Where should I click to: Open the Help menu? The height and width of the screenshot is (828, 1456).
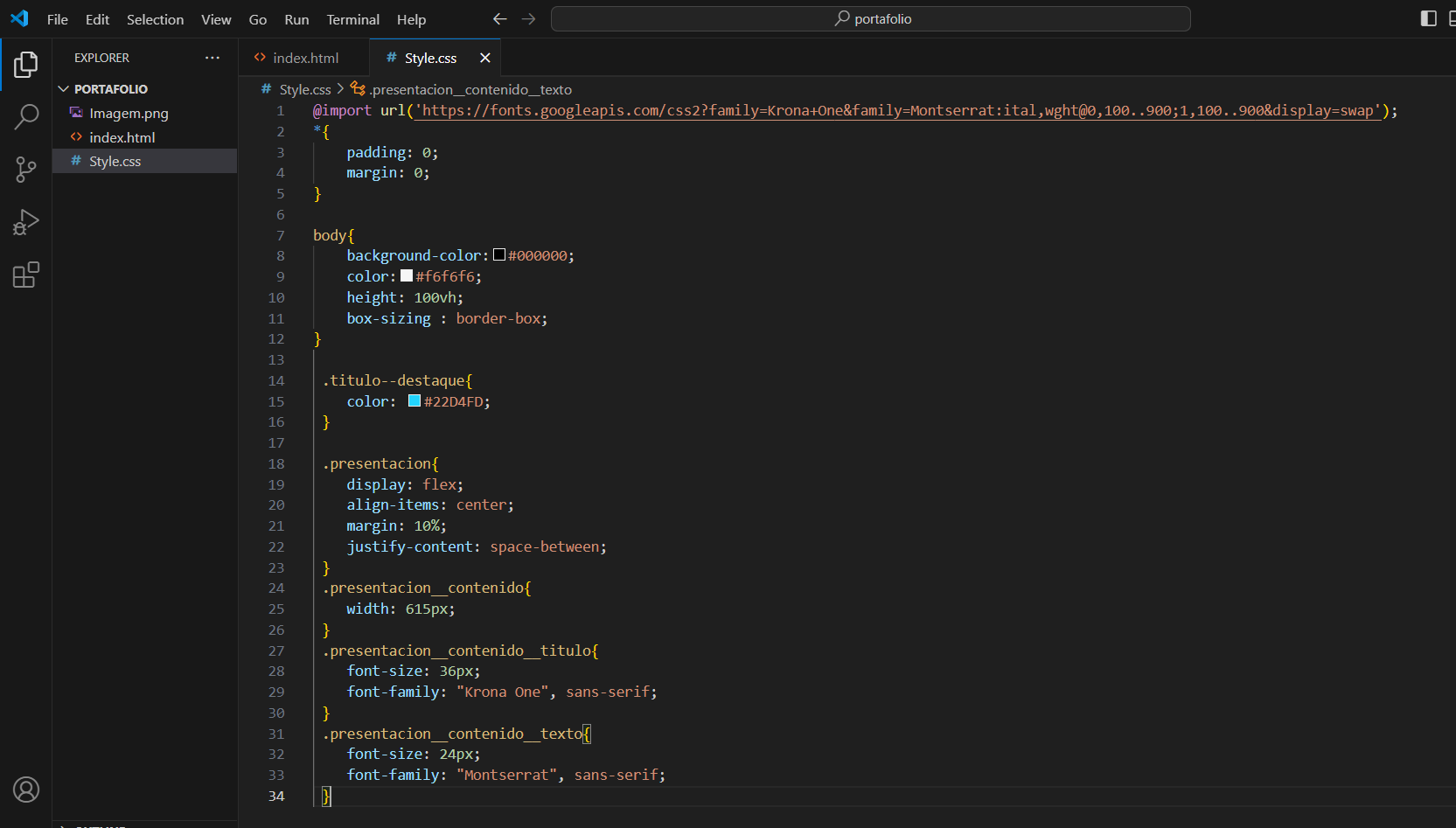[x=411, y=19]
